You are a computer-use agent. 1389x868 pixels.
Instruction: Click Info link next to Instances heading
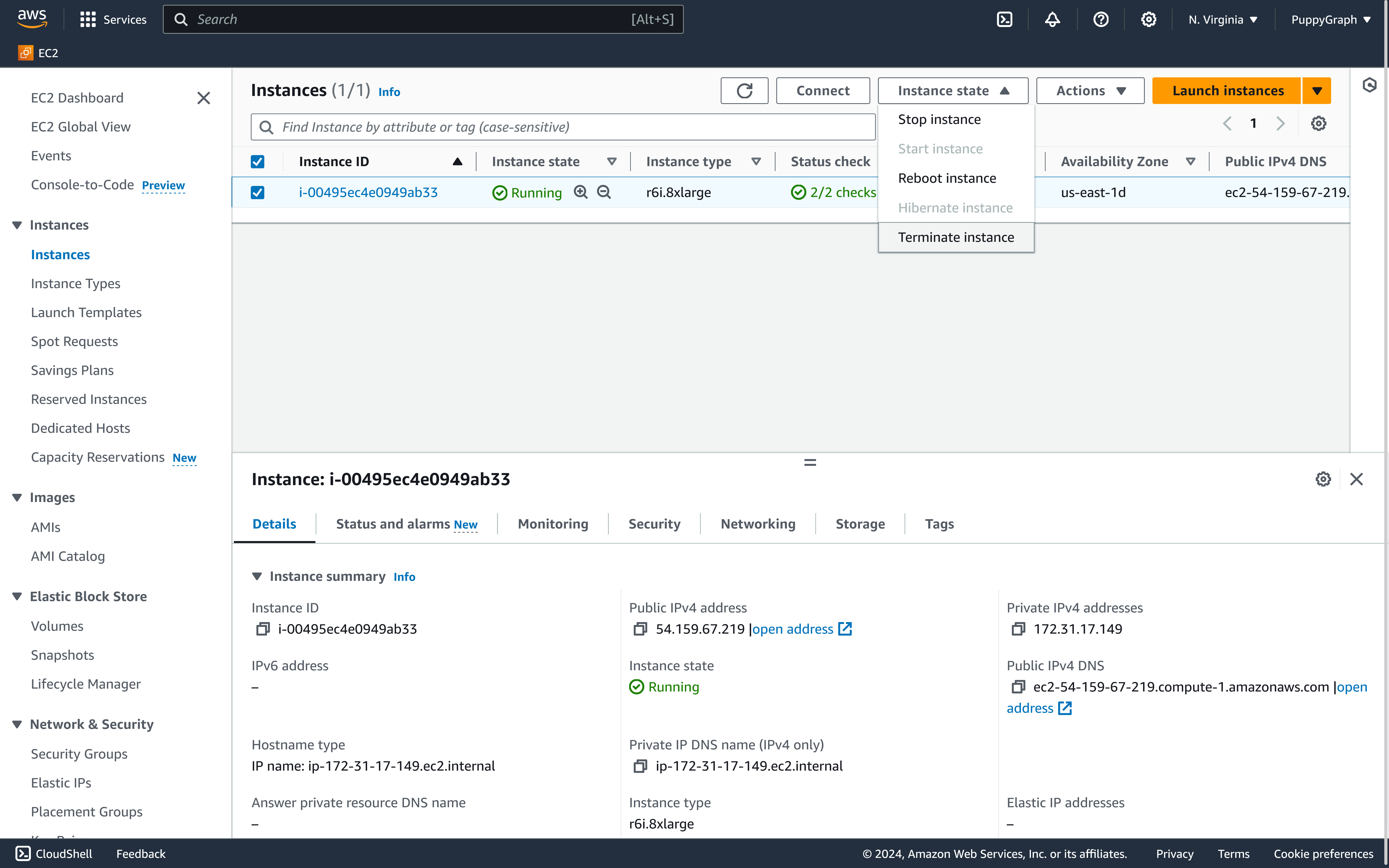point(389,92)
